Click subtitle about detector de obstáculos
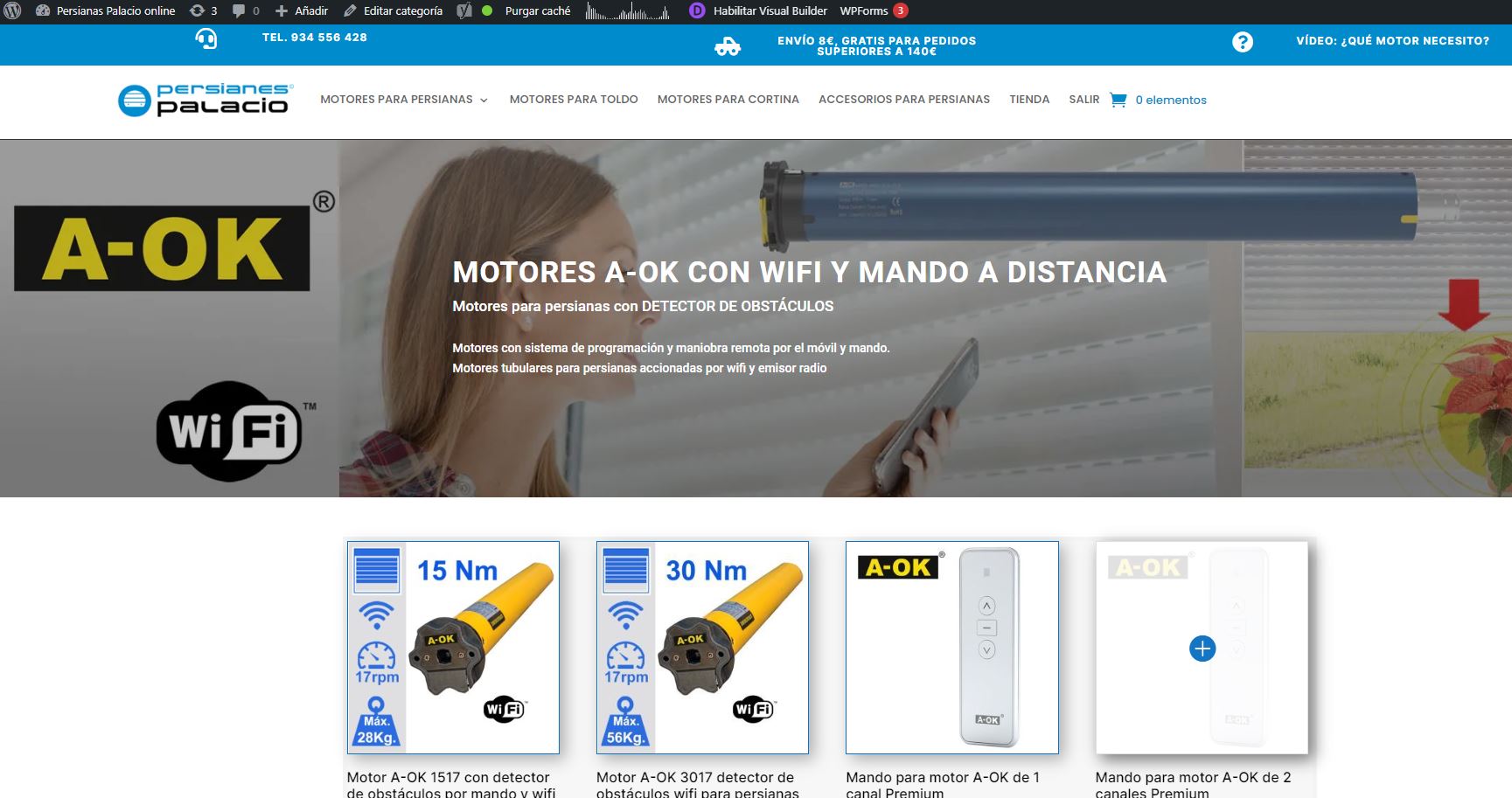1512x798 pixels. [x=643, y=306]
